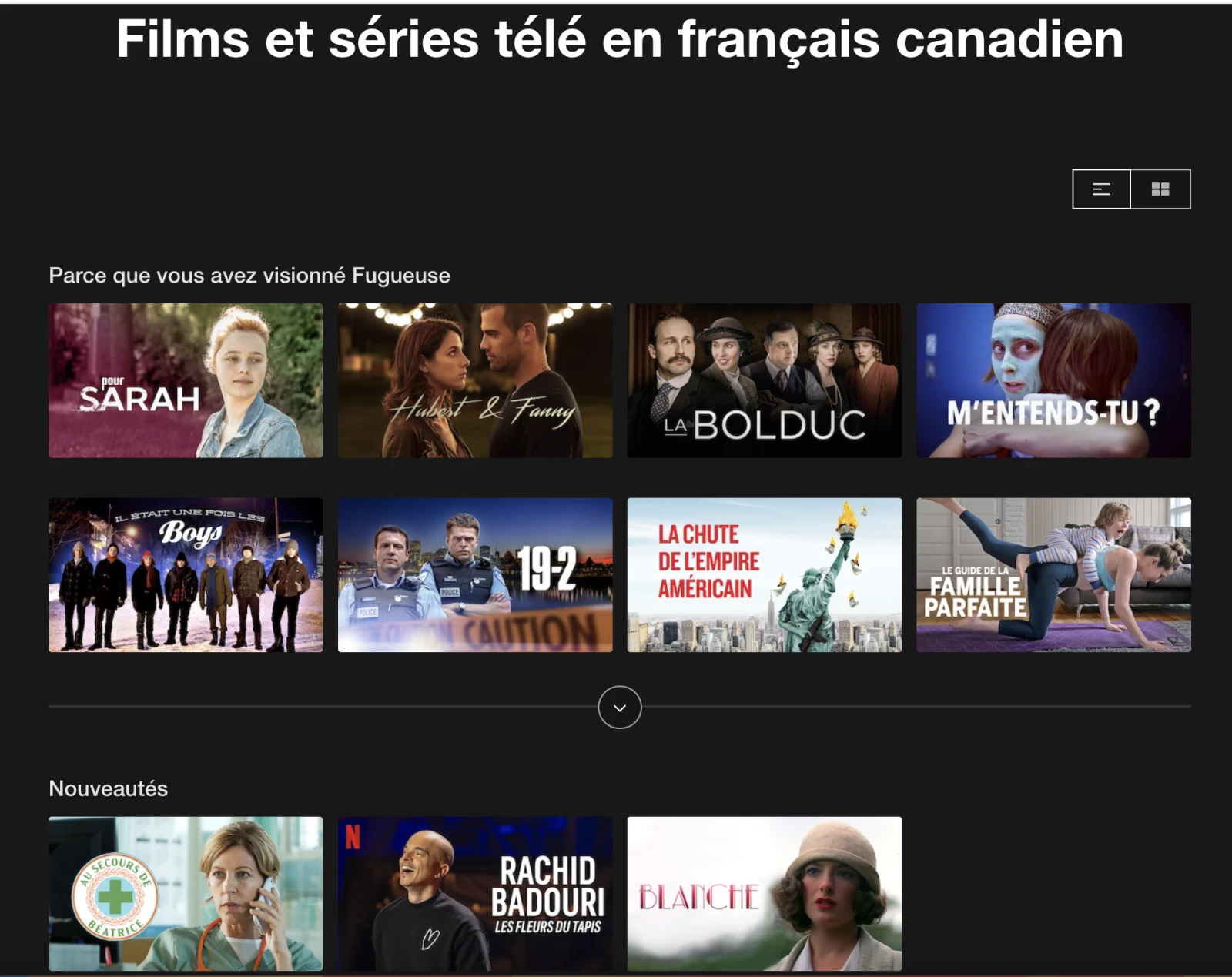Open Au secours de Béatrice title
This screenshot has height=977, width=1232.
[x=186, y=894]
